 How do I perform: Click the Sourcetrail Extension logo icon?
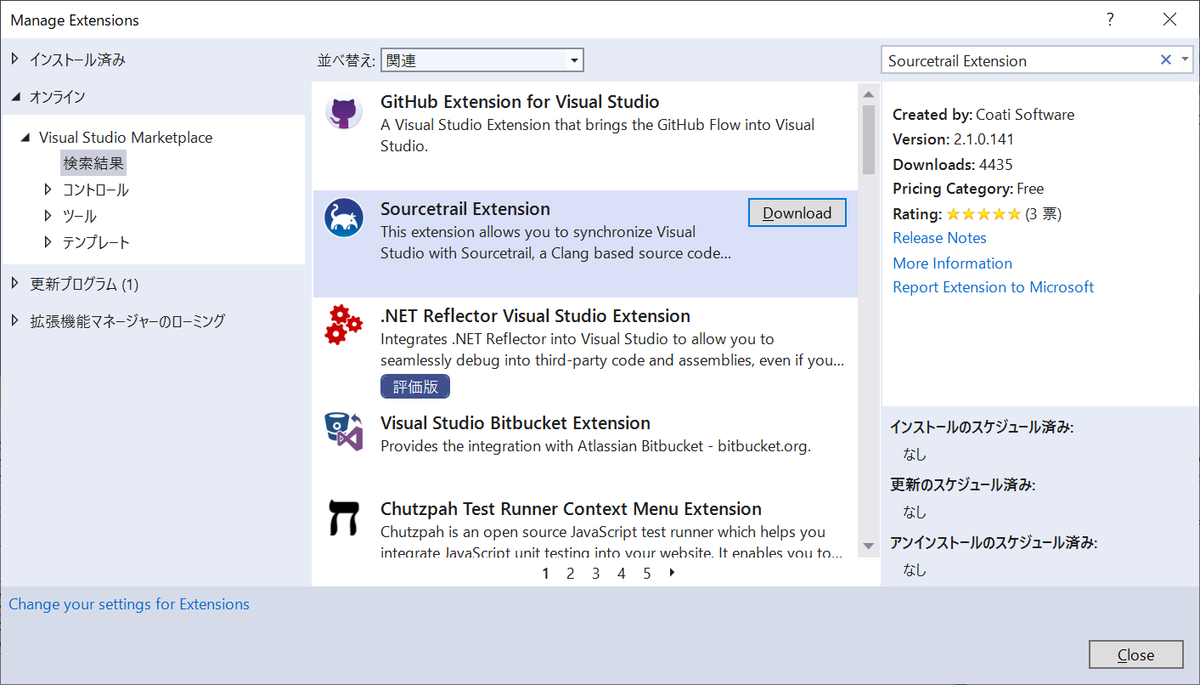point(344,218)
